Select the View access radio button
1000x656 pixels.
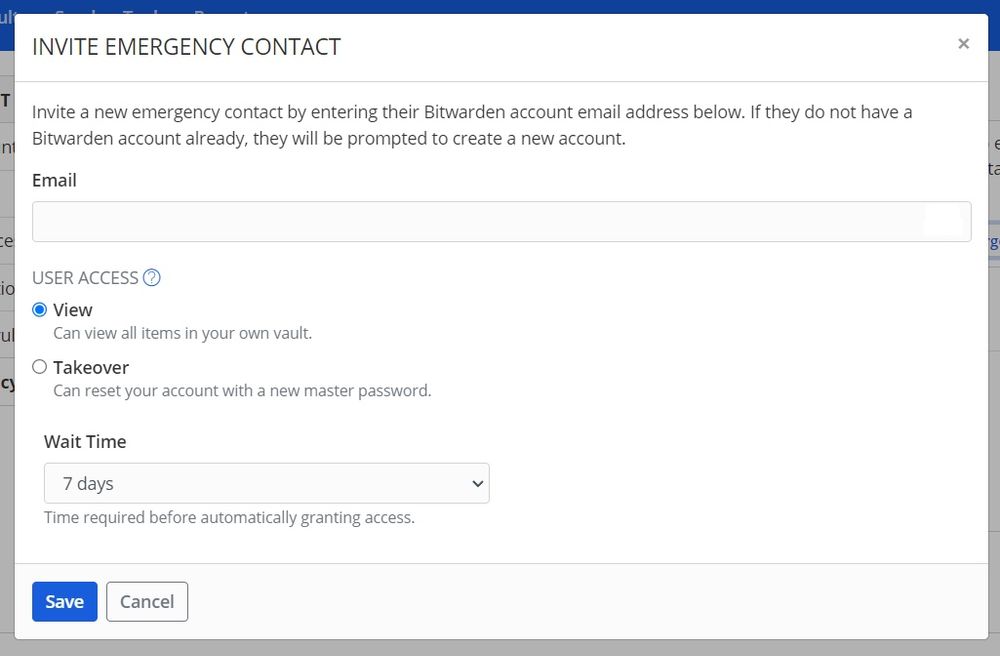(38, 309)
